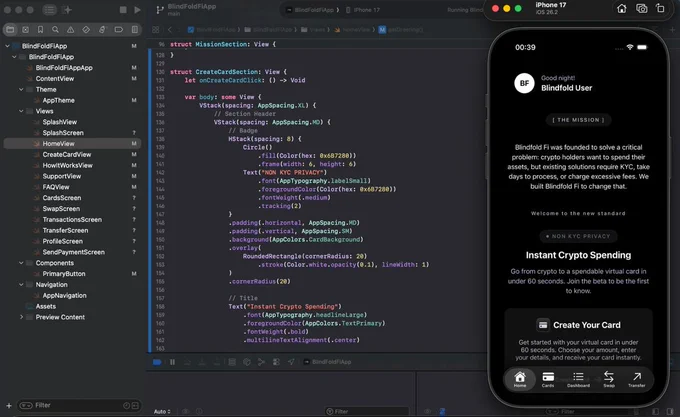Click the navigator Filter field
Viewport: 680px width, 417px height.
point(79,405)
